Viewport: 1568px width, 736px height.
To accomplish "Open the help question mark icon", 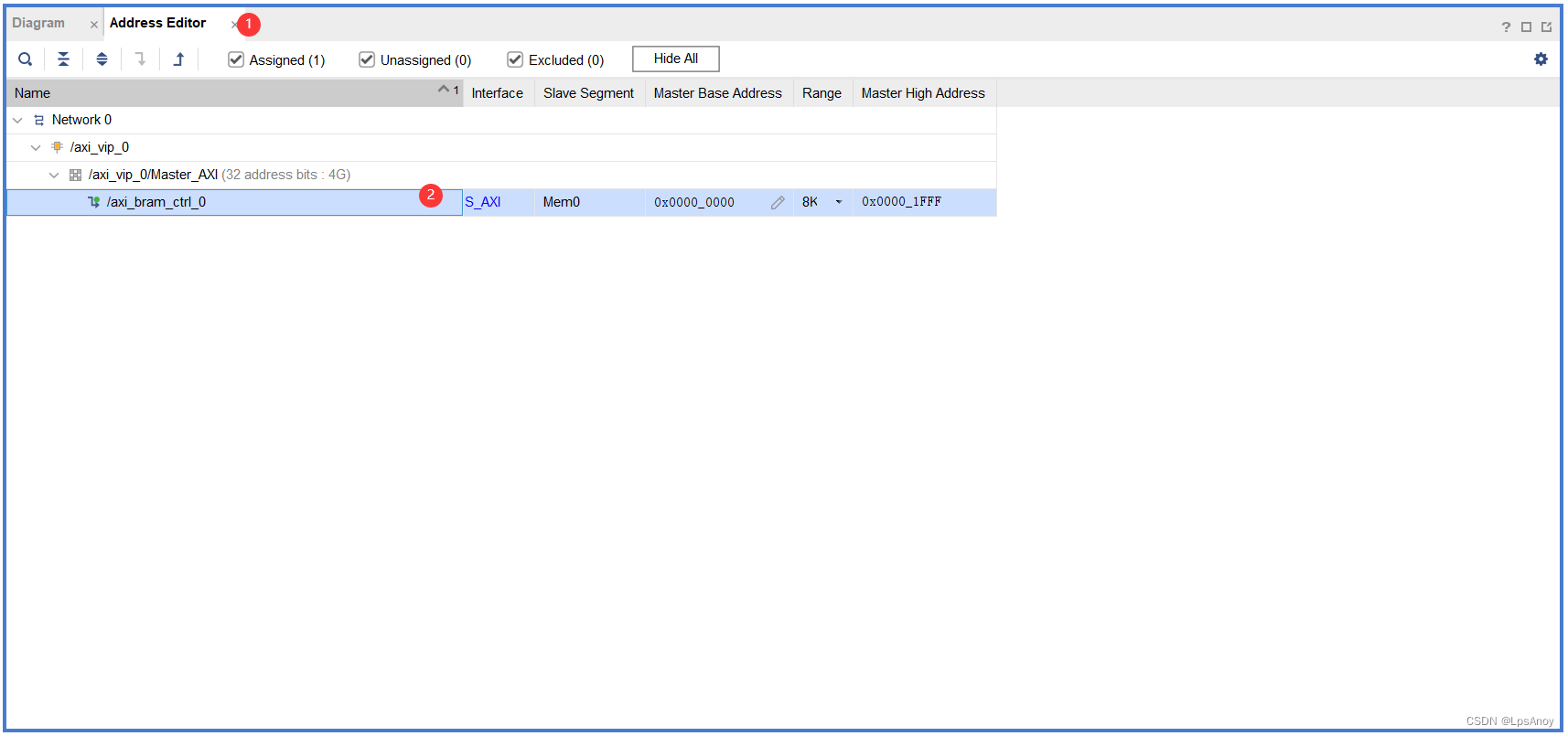I will tap(1506, 27).
